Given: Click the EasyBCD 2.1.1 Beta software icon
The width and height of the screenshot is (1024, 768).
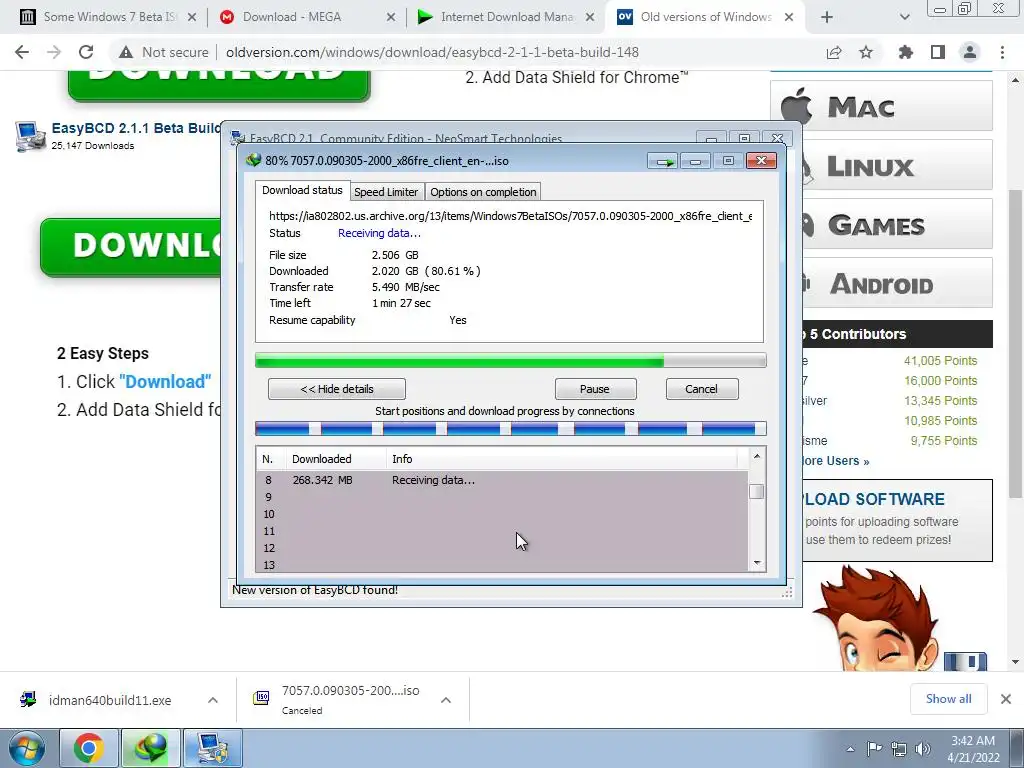Looking at the screenshot, I should click(29, 136).
